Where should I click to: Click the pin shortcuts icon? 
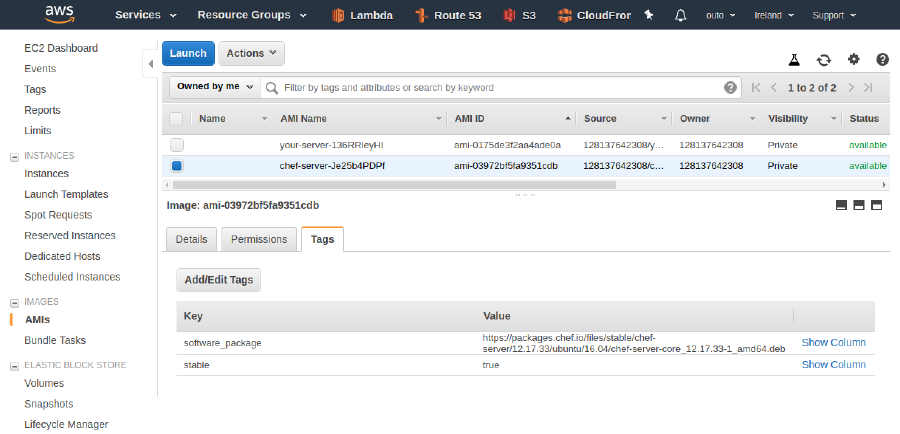point(649,16)
